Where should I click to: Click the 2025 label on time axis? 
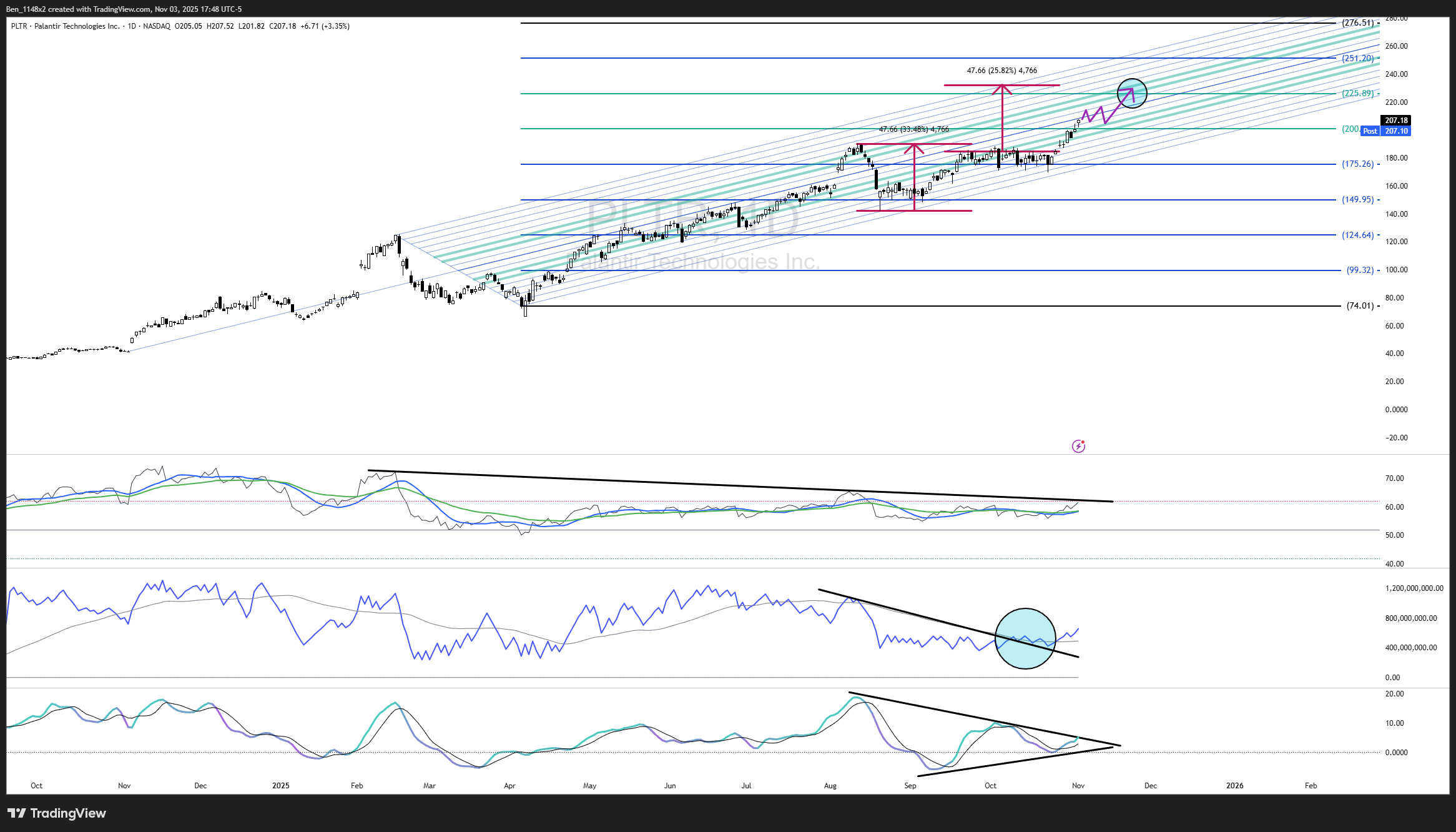(281, 786)
